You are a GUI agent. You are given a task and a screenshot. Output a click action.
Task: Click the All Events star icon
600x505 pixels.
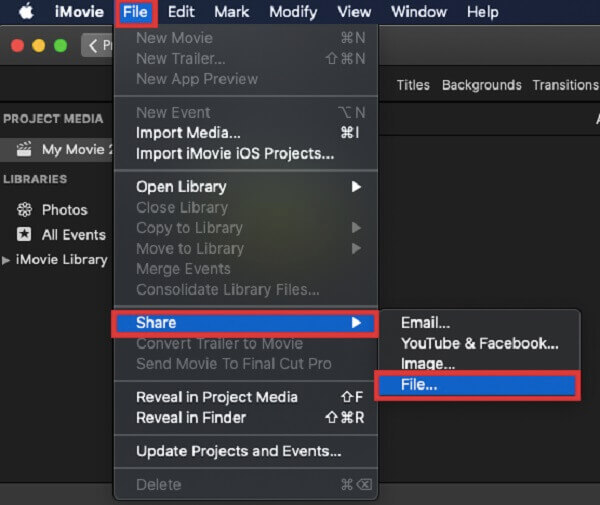click(x=24, y=234)
